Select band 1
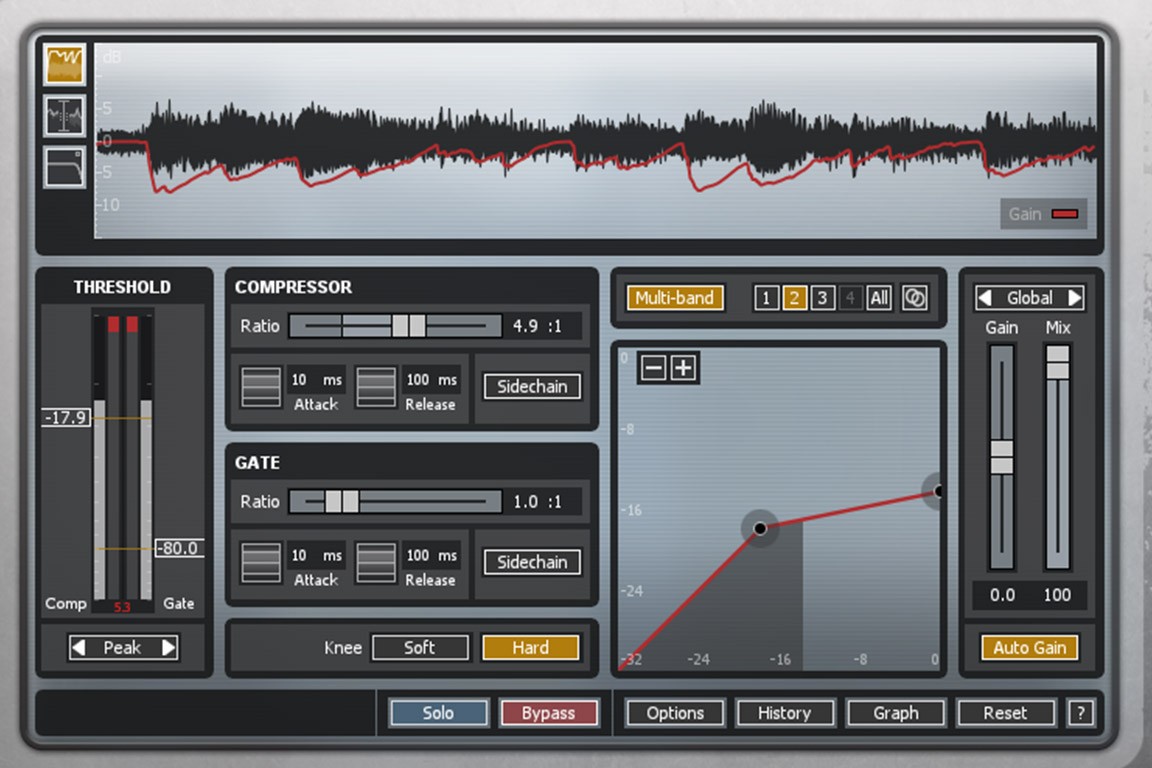The width and height of the screenshot is (1152, 768). [x=766, y=298]
